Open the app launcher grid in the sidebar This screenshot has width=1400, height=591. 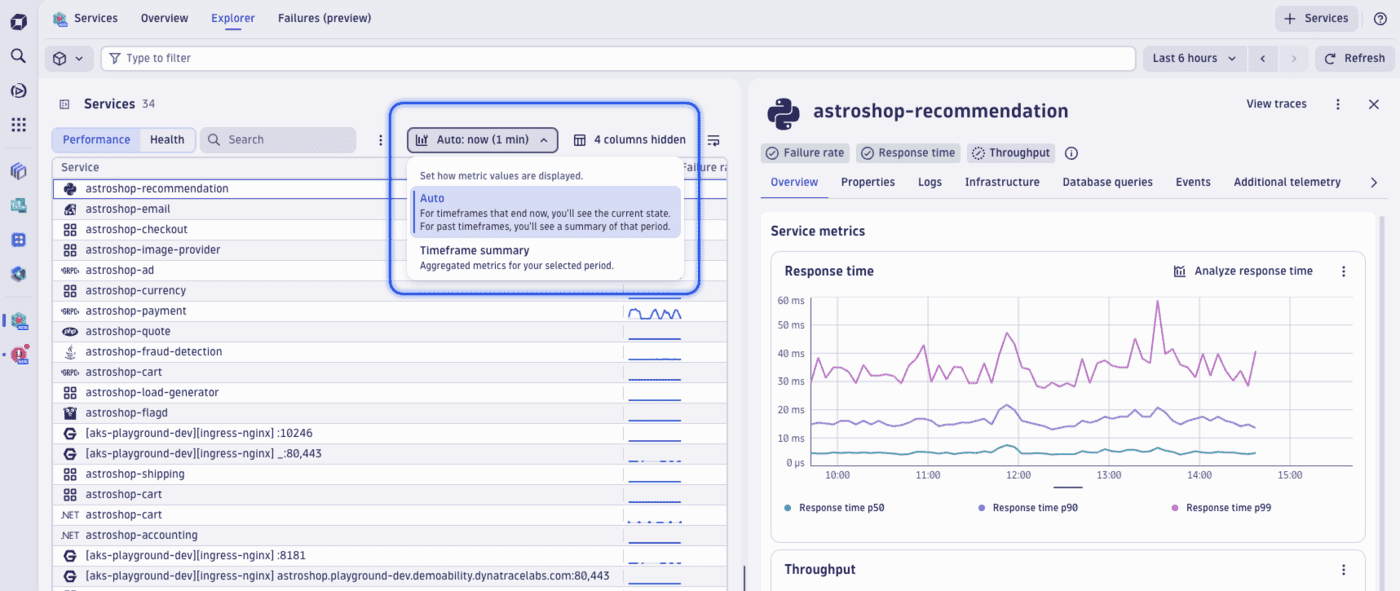coord(18,124)
